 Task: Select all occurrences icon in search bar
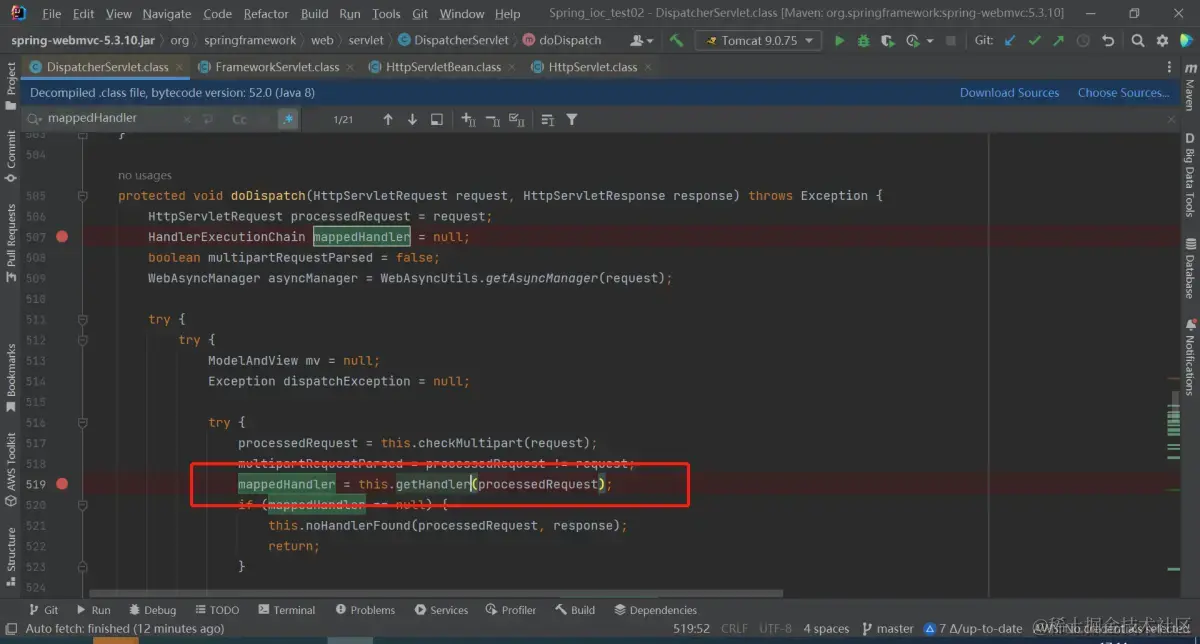pyautogui.click(x=517, y=119)
